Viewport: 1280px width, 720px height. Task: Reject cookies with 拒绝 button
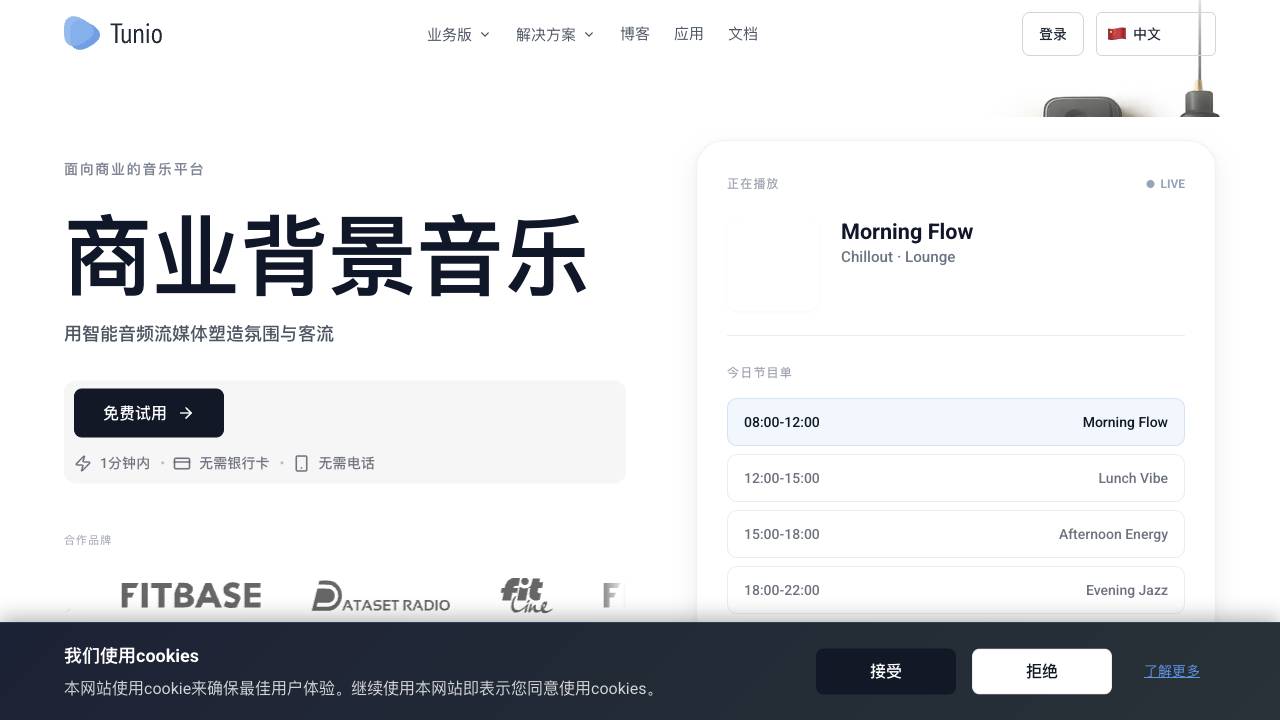pyautogui.click(x=1042, y=671)
